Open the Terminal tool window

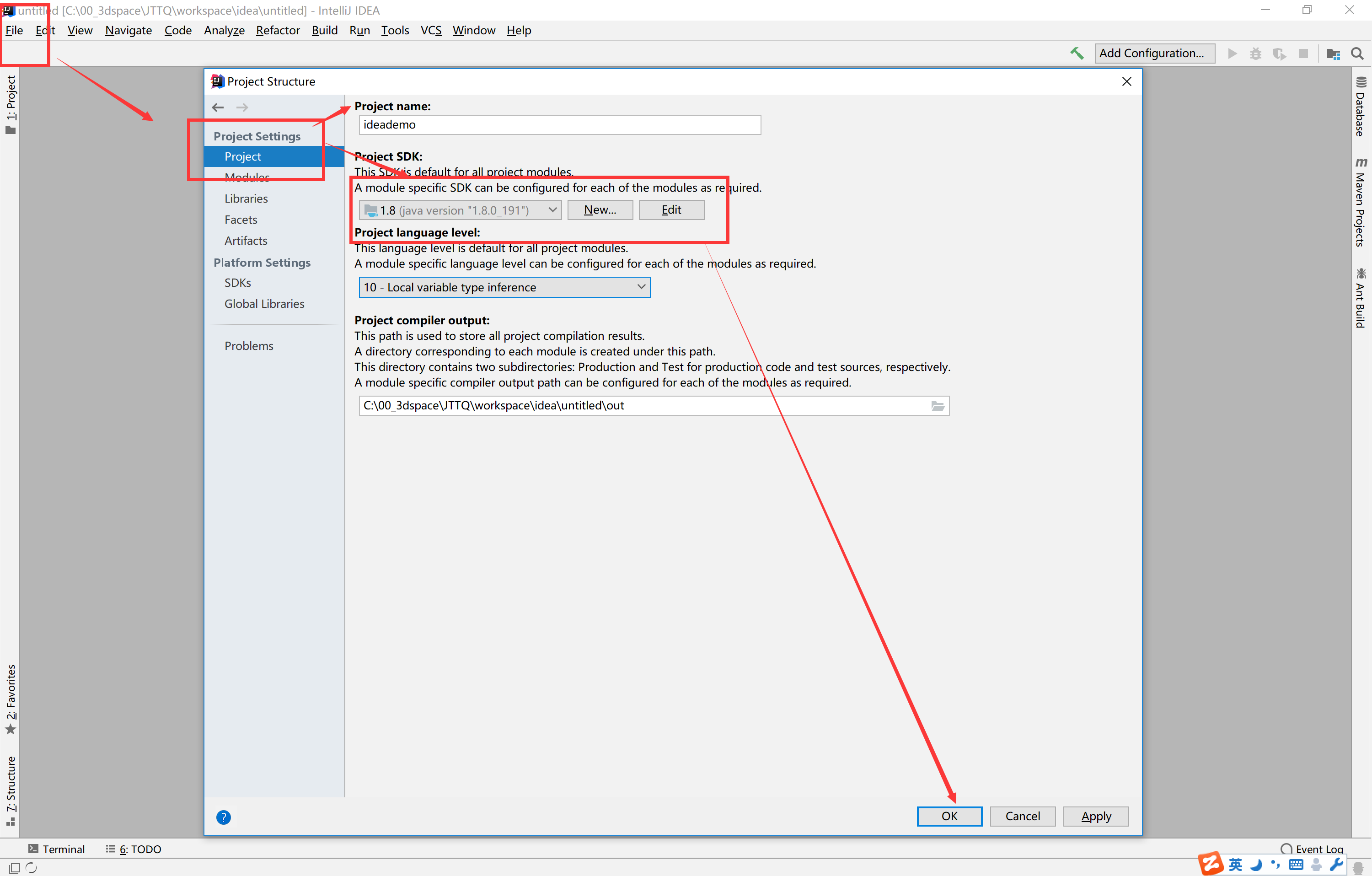pyautogui.click(x=56, y=849)
